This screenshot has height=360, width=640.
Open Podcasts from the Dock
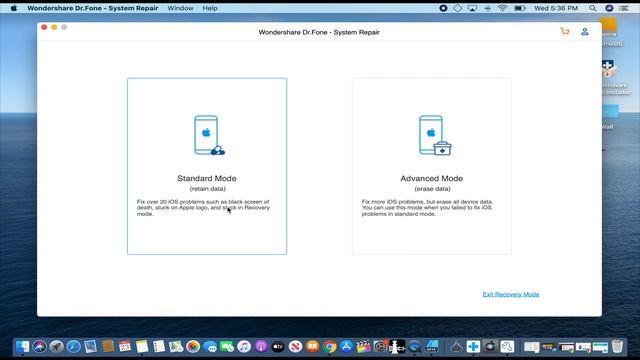pos(261,347)
